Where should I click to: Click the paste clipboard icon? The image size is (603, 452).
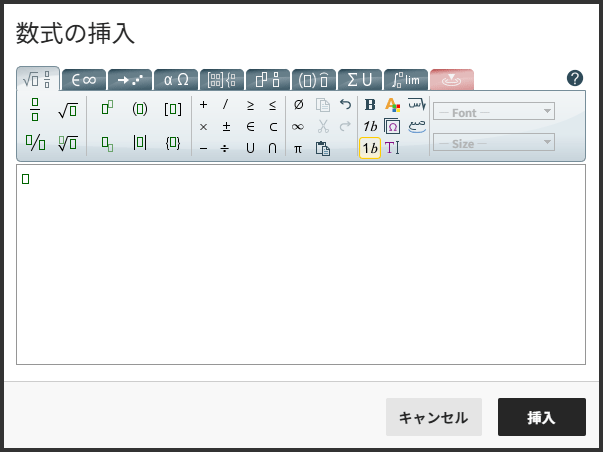[x=322, y=148]
